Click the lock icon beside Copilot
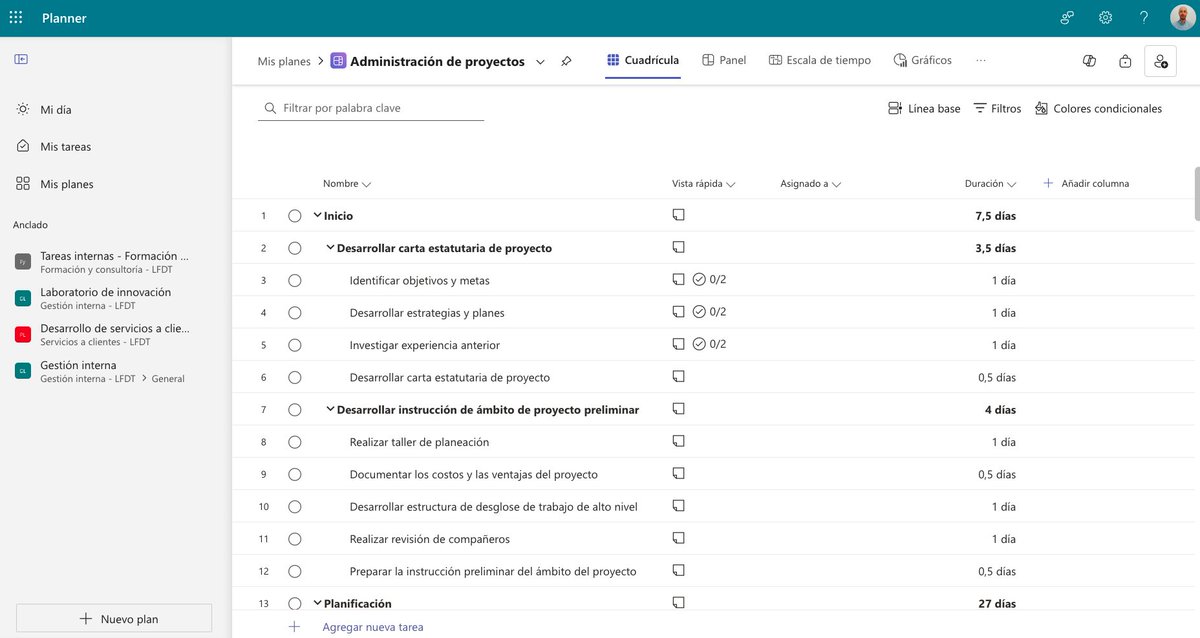Screen dimensions: 1200x638 (x=1123, y=60)
